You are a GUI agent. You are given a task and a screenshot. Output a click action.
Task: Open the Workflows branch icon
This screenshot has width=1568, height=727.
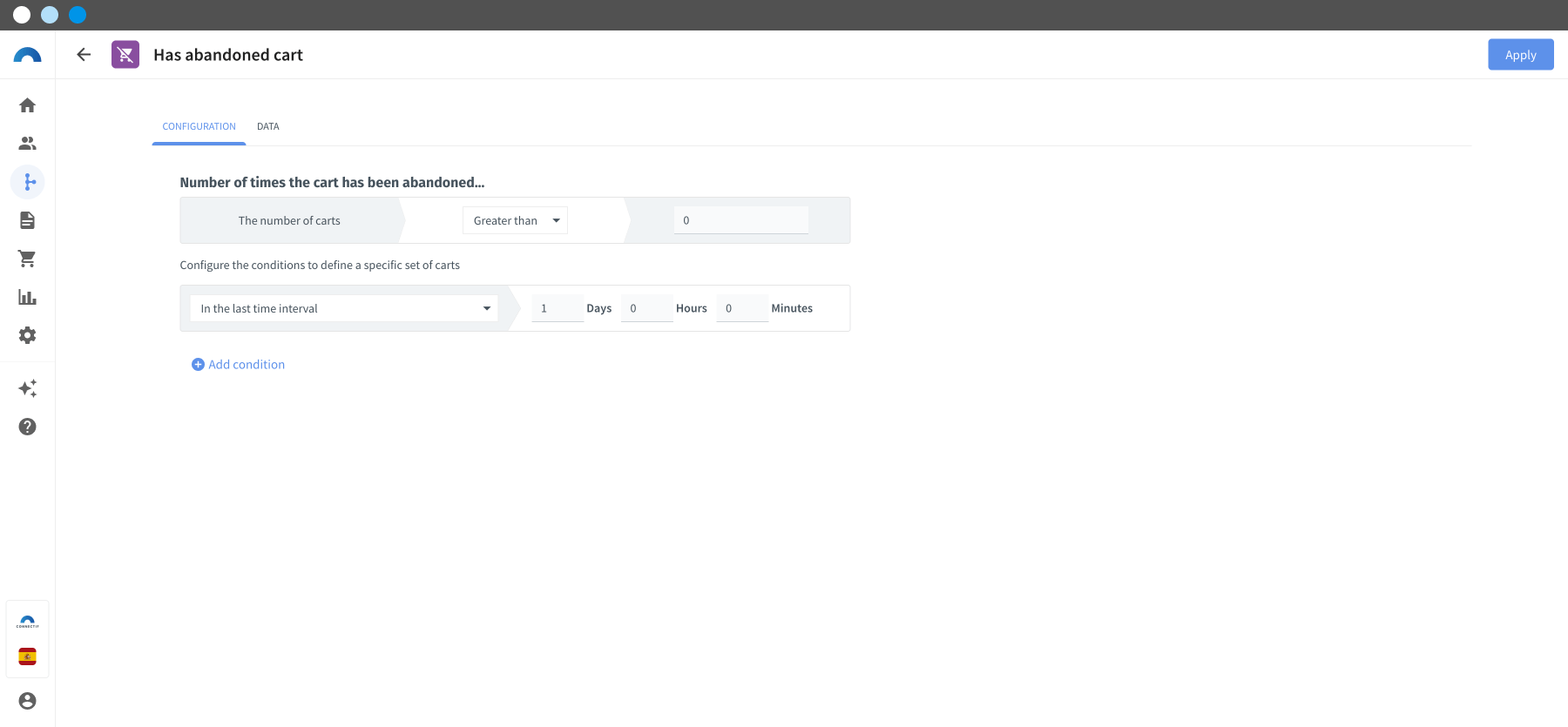pyautogui.click(x=27, y=182)
